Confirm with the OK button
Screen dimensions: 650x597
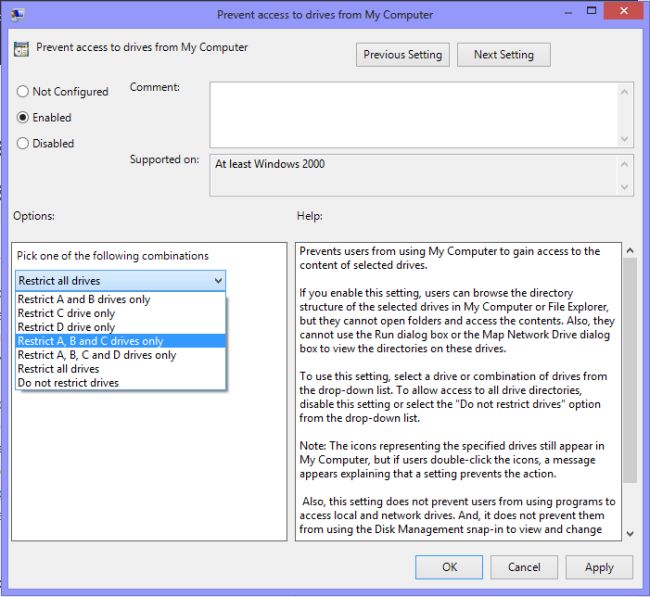(x=449, y=567)
